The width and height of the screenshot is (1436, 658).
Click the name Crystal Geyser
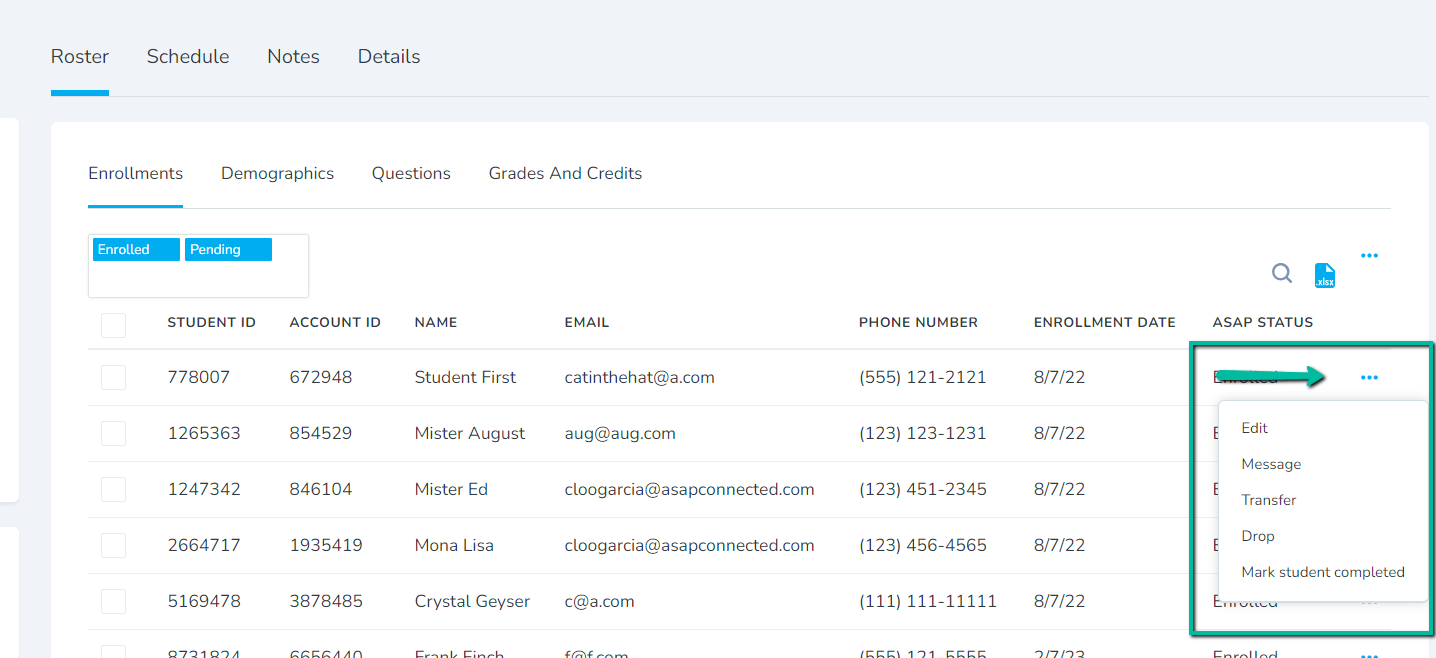pyautogui.click(x=472, y=601)
